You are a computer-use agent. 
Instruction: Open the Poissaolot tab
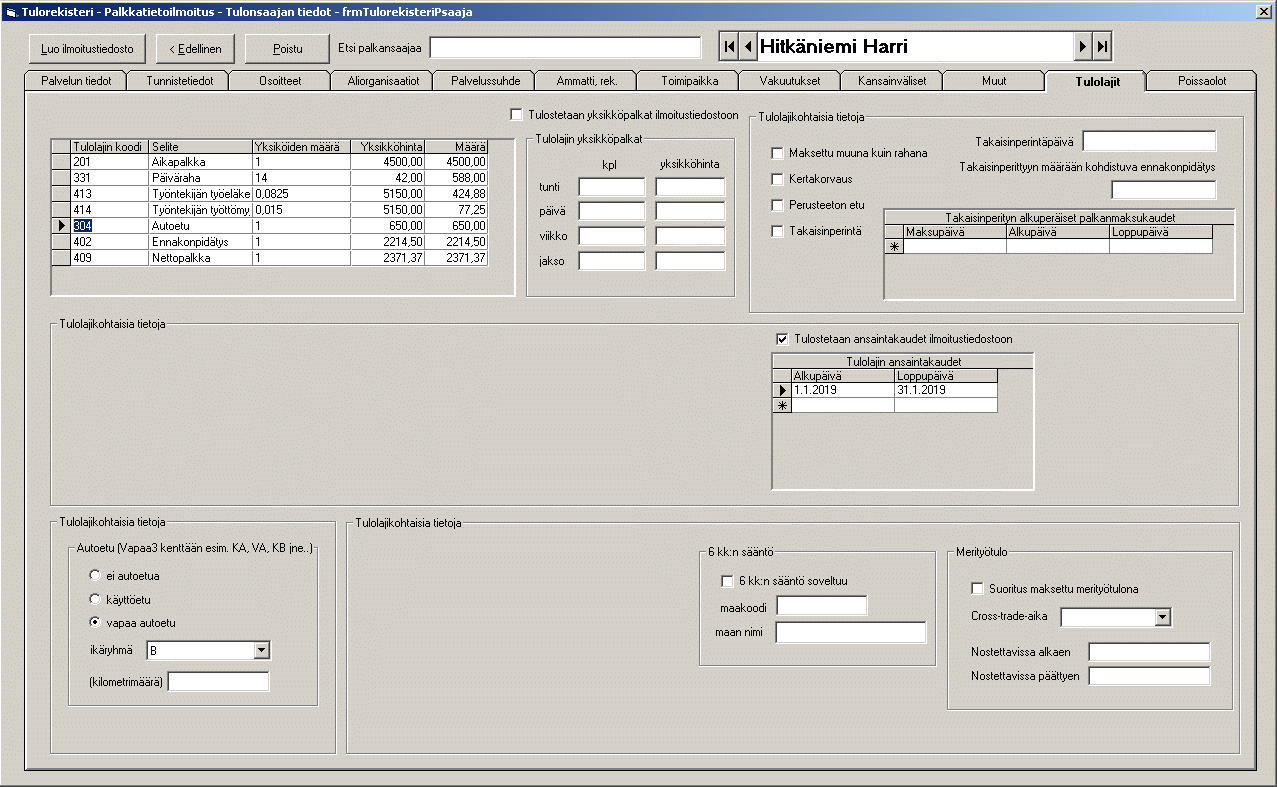1200,81
